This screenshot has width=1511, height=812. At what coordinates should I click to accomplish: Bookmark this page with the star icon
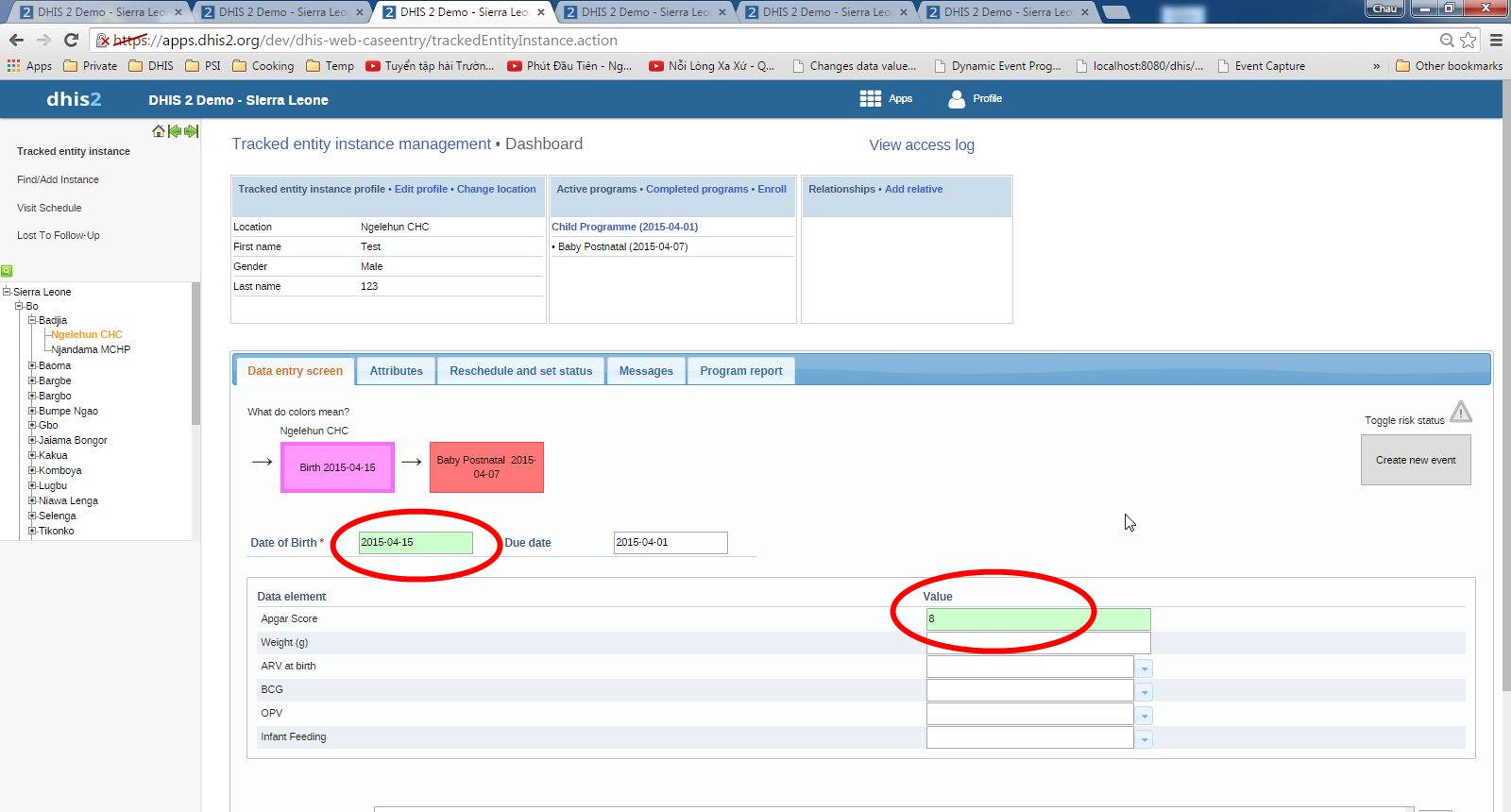pyautogui.click(x=1469, y=40)
